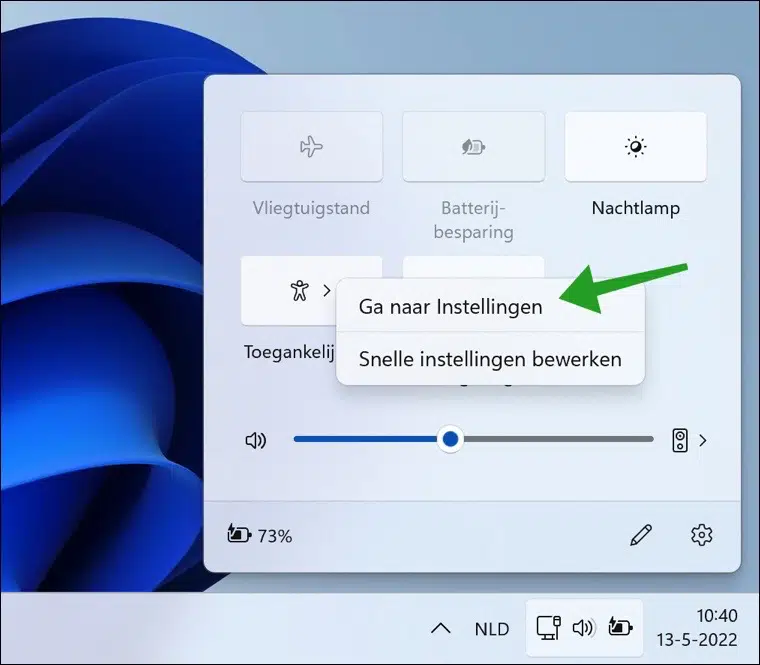Viewport: 760px width, 665px height.
Task: Open battery status showing 73%
Action: [260, 535]
